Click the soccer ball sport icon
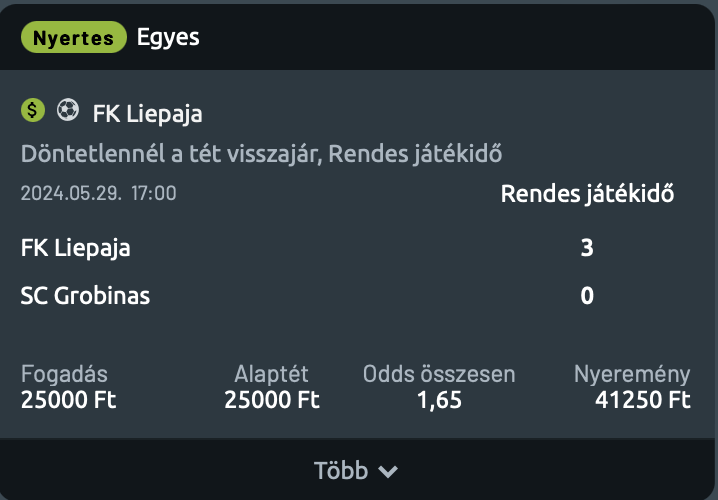This screenshot has height=500, width=718. (x=68, y=110)
